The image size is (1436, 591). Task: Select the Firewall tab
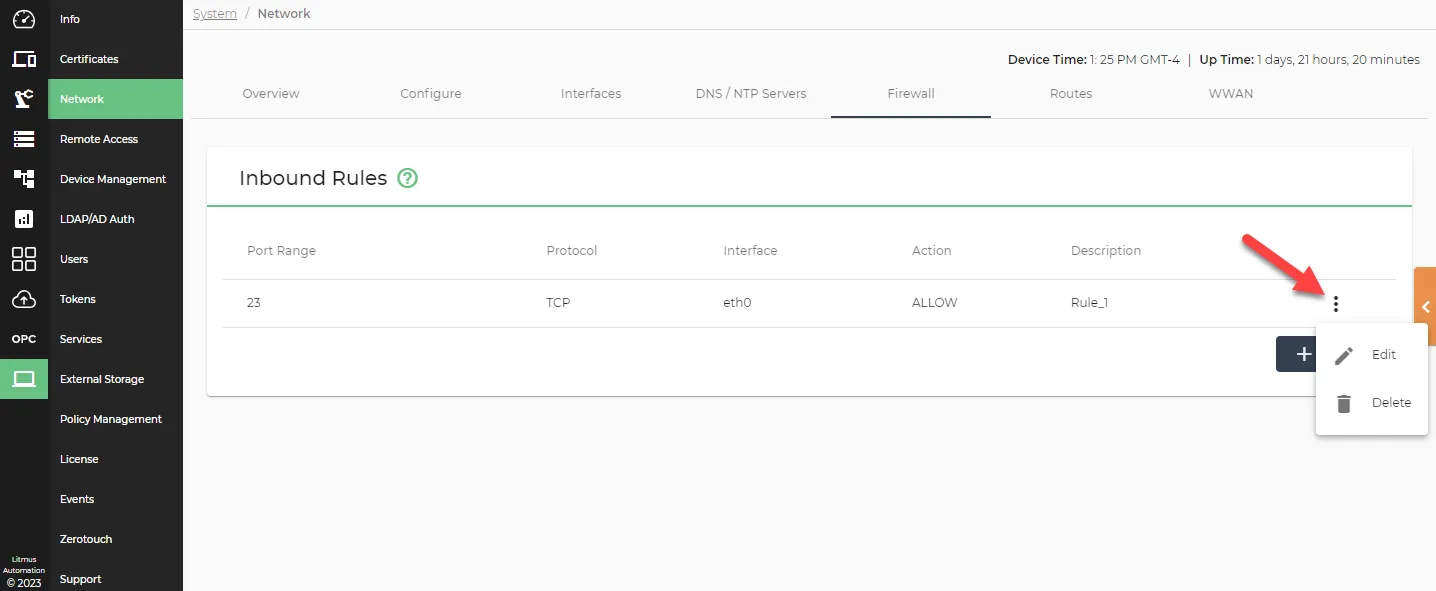click(911, 94)
